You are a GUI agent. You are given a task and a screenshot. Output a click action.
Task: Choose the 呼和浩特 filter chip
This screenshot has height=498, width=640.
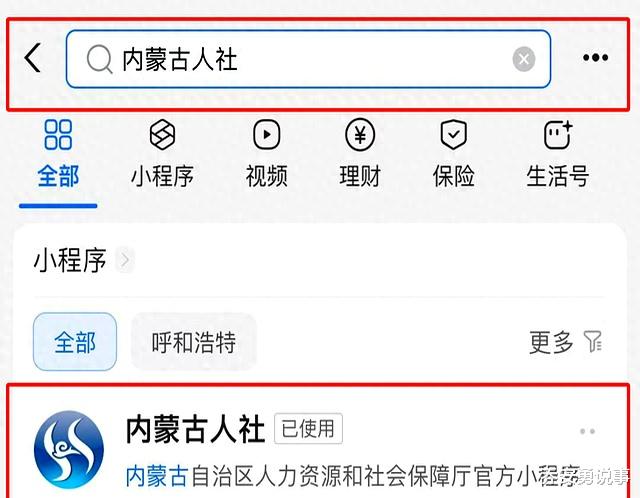pos(194,342)
